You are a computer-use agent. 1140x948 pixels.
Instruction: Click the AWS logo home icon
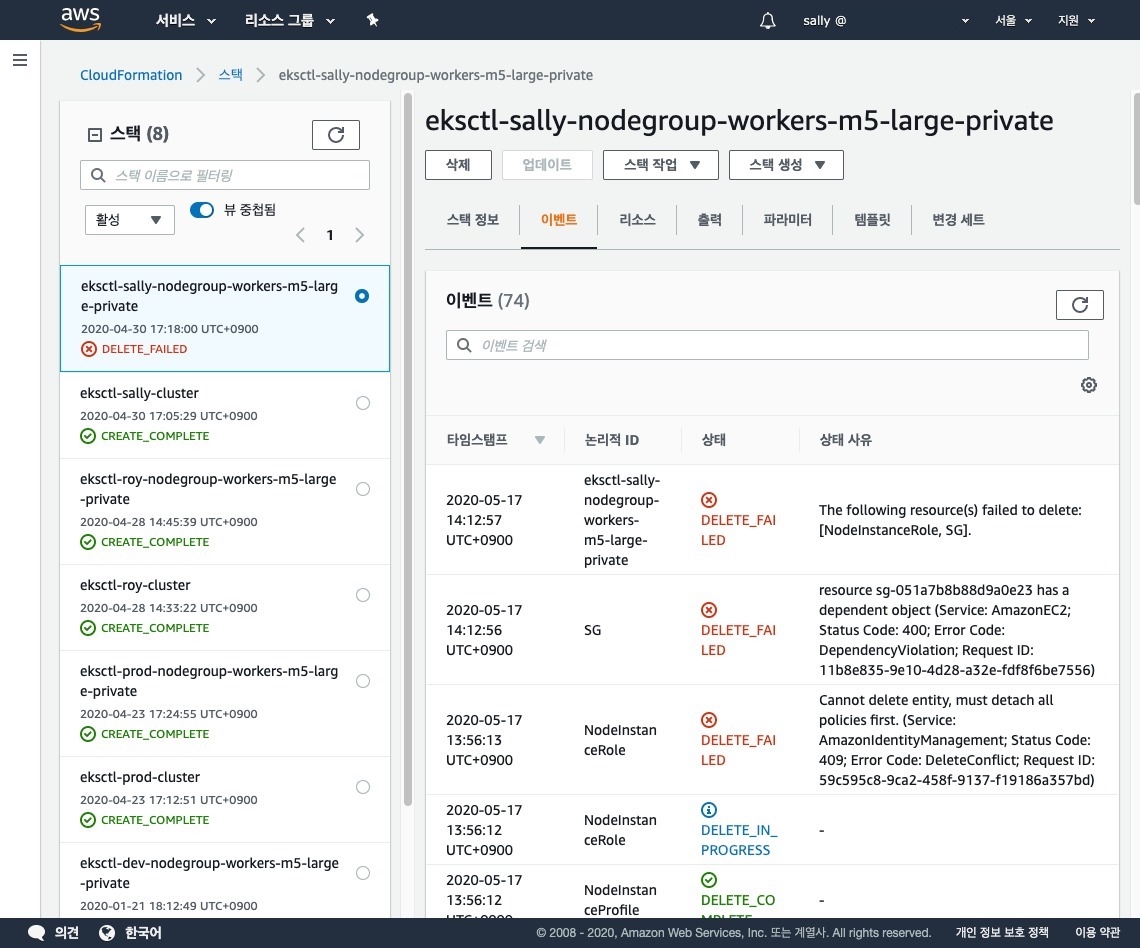[x=80, y=19]
